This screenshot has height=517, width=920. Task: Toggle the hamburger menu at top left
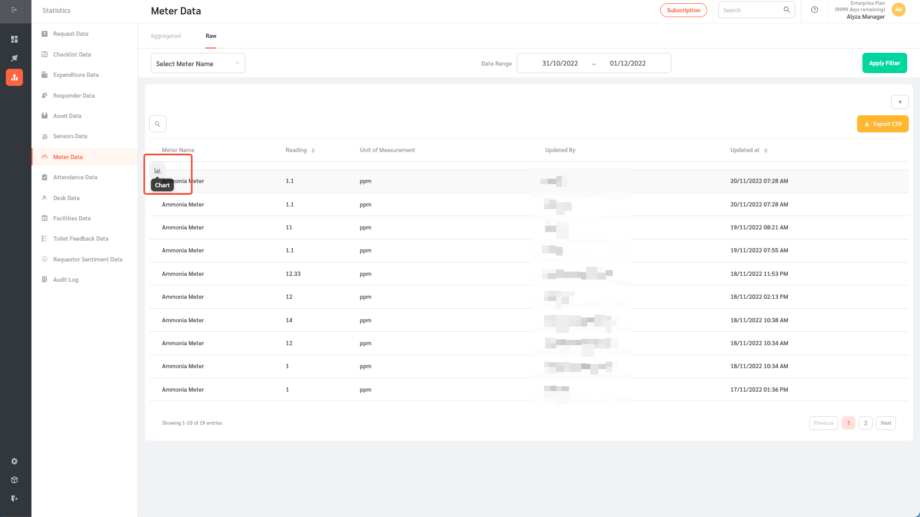pyautogui.click(x=14, y=10)
